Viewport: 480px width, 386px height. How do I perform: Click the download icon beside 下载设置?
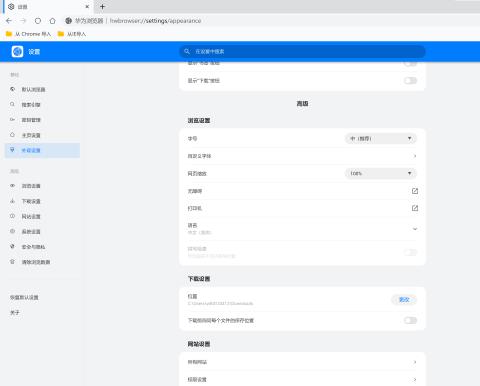(12, 201)
